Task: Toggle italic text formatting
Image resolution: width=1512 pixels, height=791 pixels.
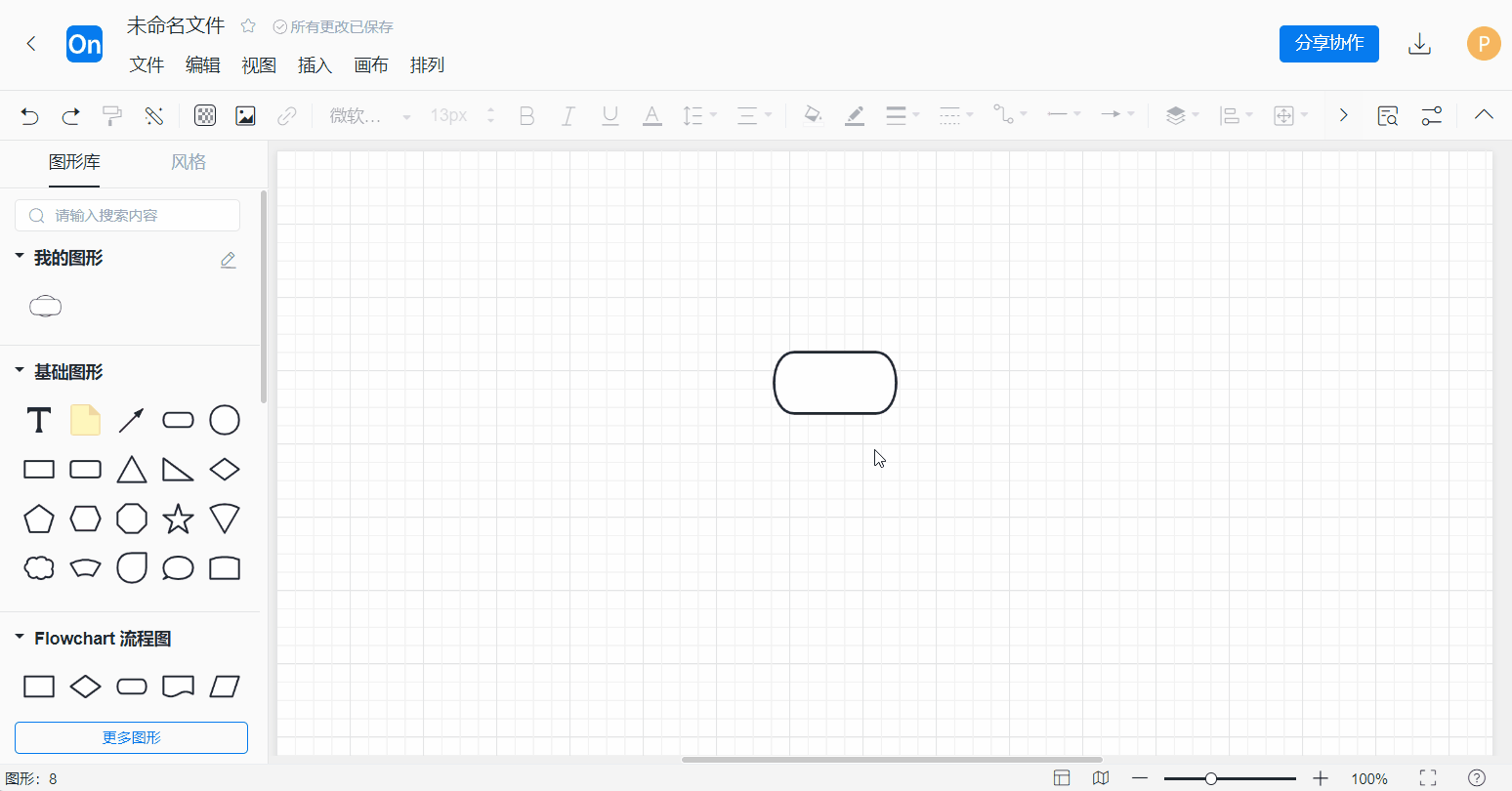Action: 568,116
